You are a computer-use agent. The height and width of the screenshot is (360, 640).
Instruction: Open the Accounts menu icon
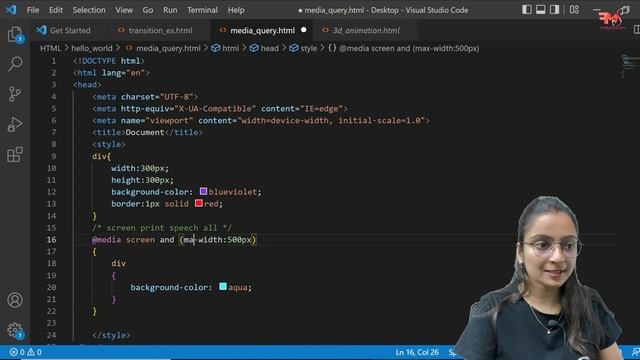point(15,300)
